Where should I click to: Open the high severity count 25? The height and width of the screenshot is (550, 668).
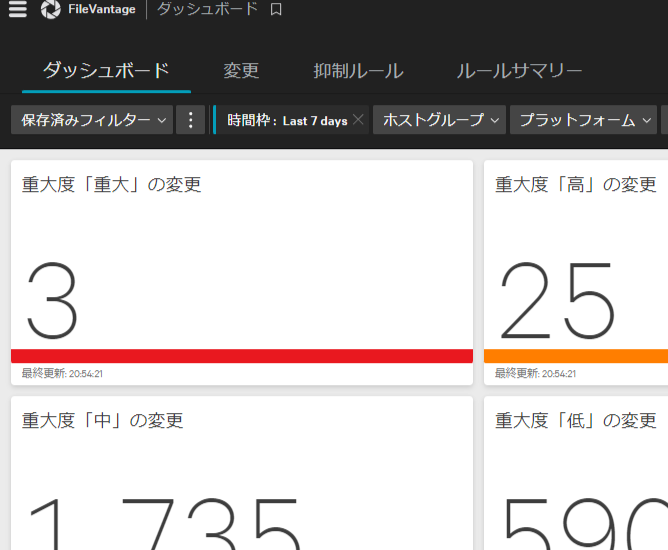click(x=557, y=300)
